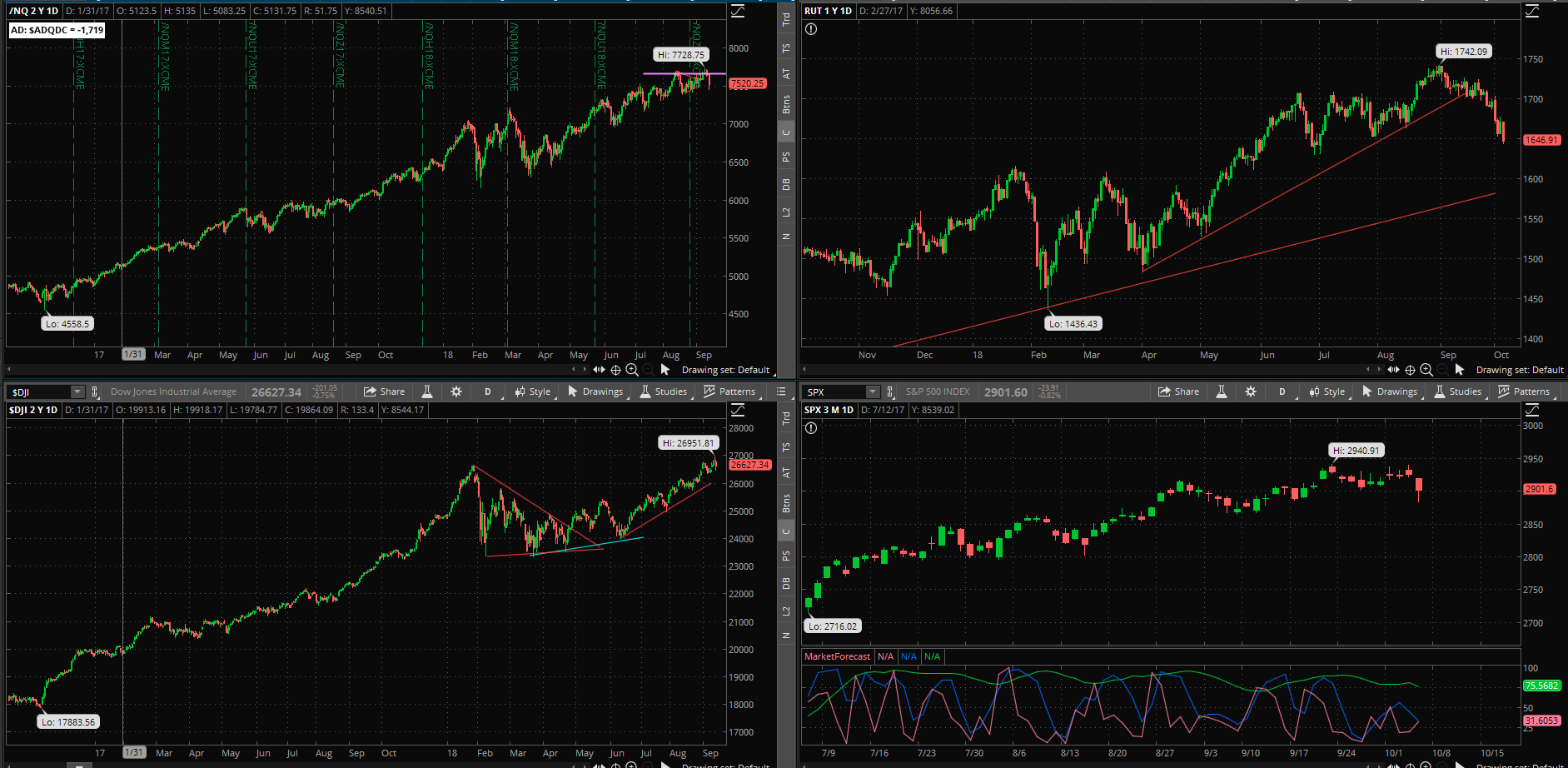Open the flask tool in the $DJI toolbar

click(427, 391)
